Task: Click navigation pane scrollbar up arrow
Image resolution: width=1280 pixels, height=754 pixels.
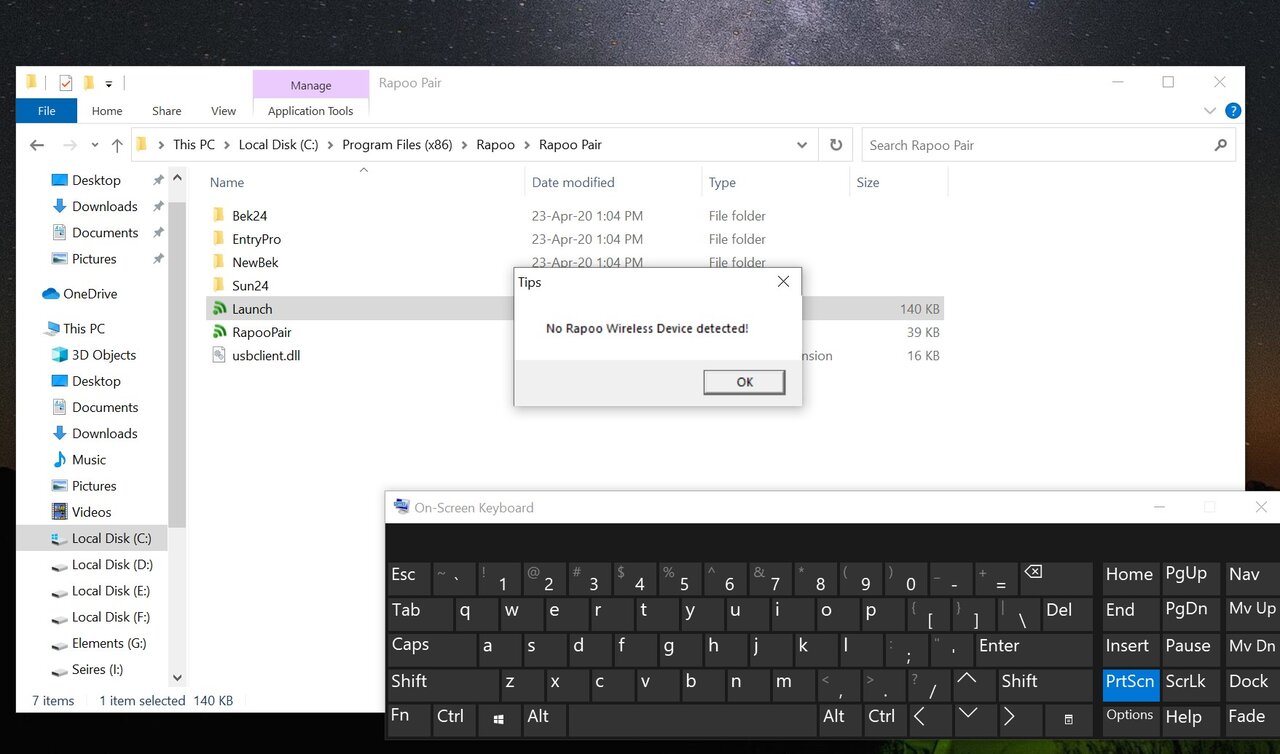Action: pos(177,179)
